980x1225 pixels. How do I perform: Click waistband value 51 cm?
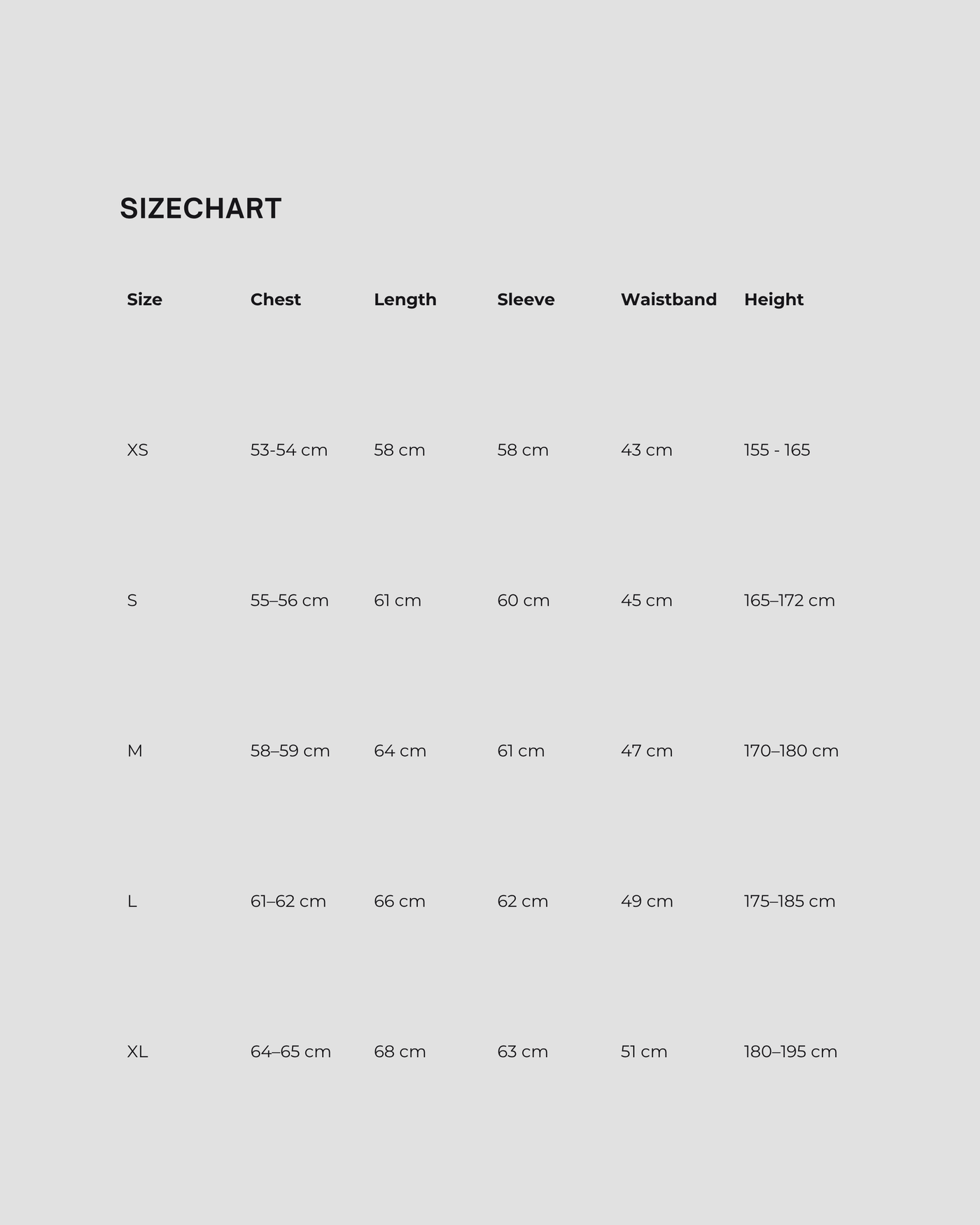(644, 1051)
